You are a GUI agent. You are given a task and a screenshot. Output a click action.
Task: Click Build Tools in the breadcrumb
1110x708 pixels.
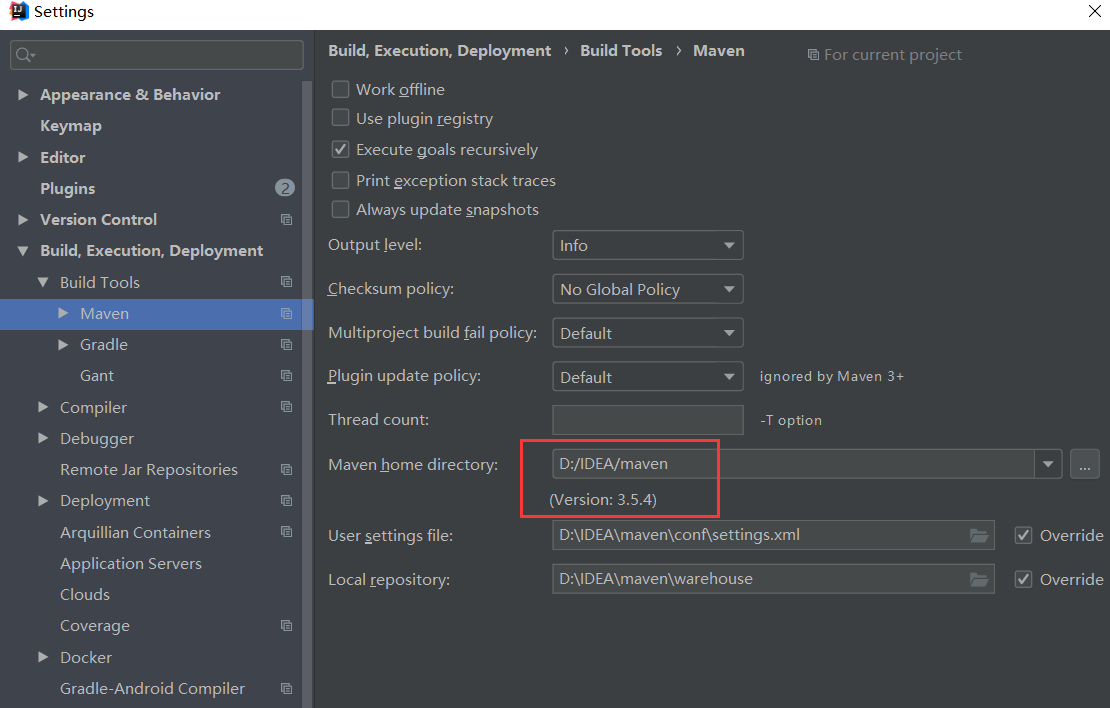pos(621,51)
